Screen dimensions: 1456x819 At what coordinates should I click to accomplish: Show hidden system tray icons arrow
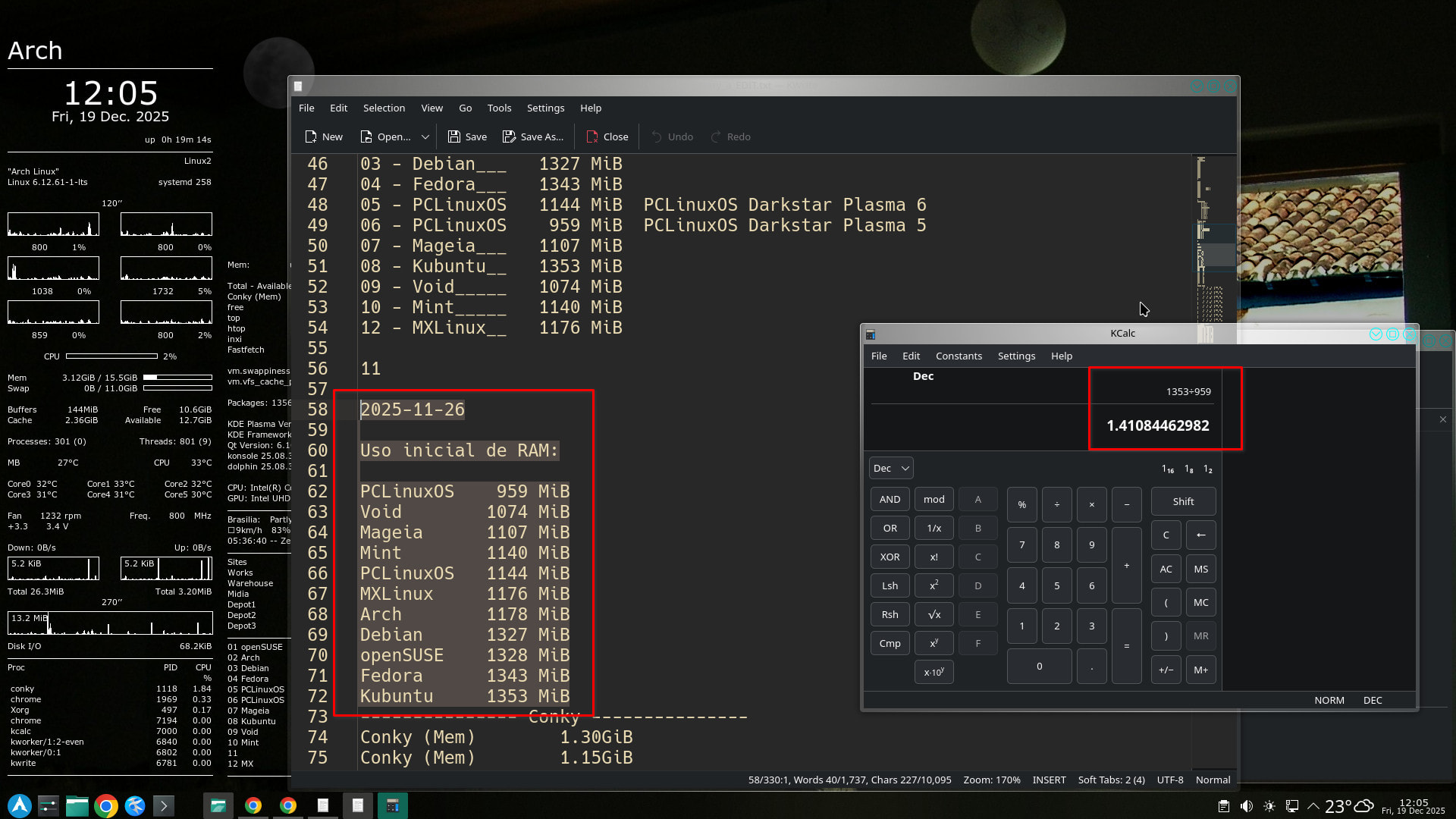coord(1313,806)
